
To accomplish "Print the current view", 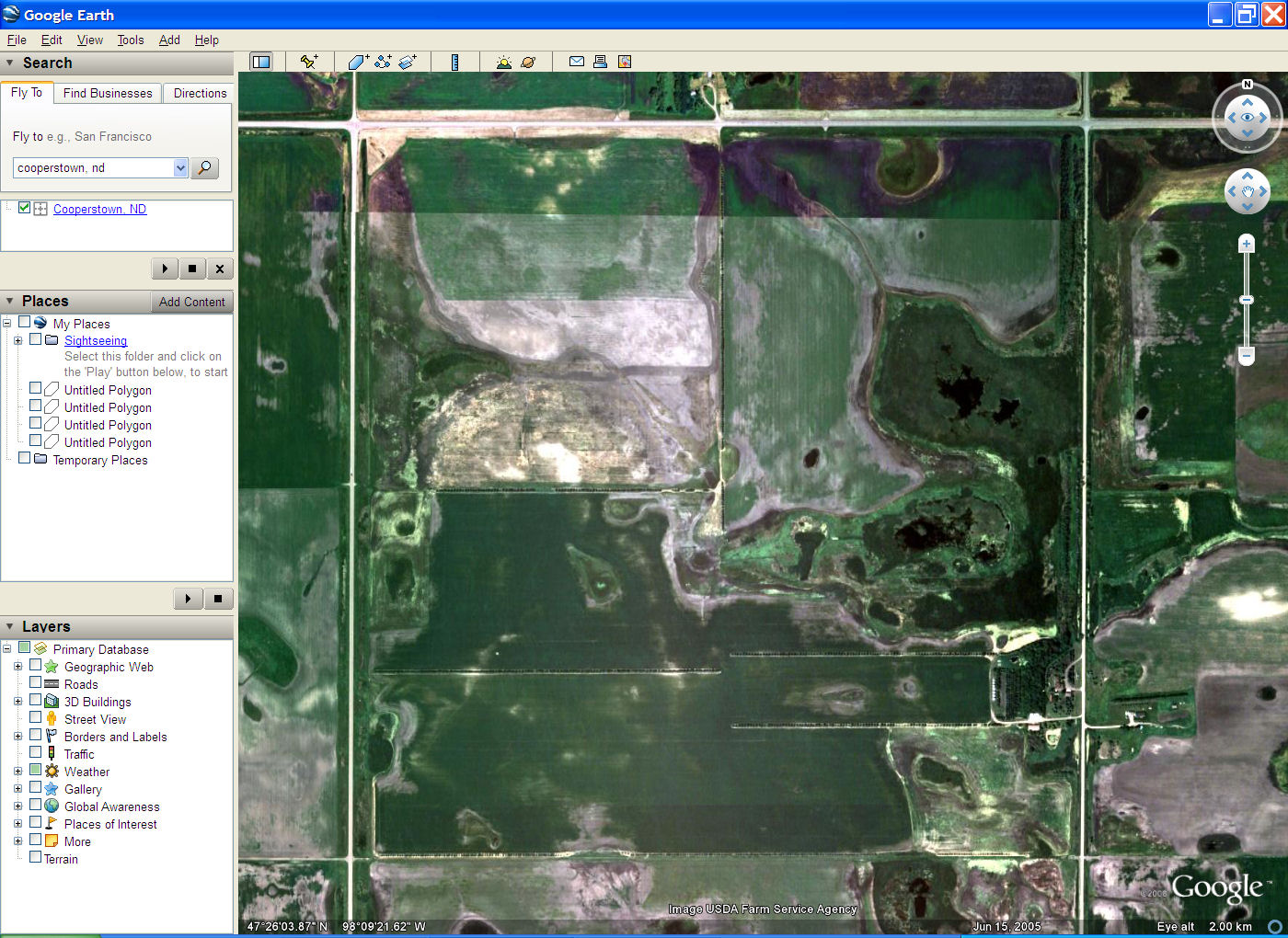I will point(600,62).
